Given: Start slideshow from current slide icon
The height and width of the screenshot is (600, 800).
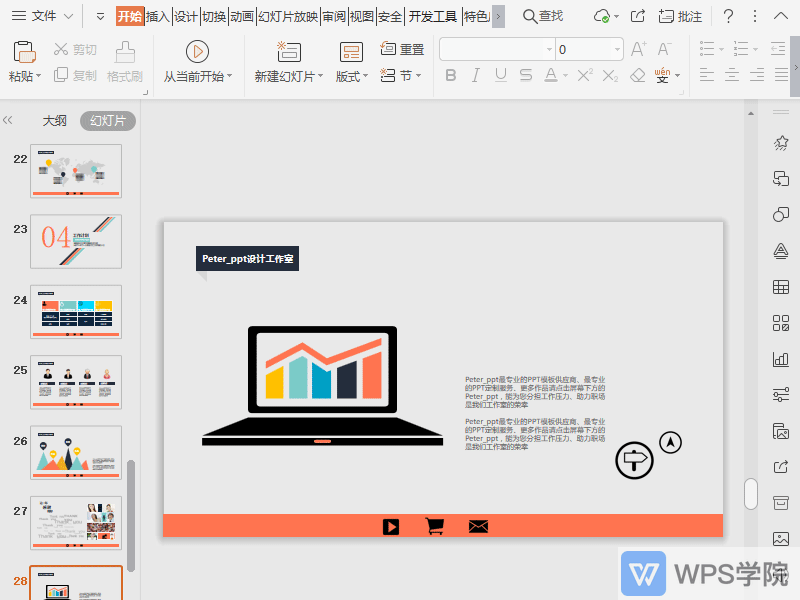Looking at the screenshot, I should pyautogui.click(x=197, y=52).
